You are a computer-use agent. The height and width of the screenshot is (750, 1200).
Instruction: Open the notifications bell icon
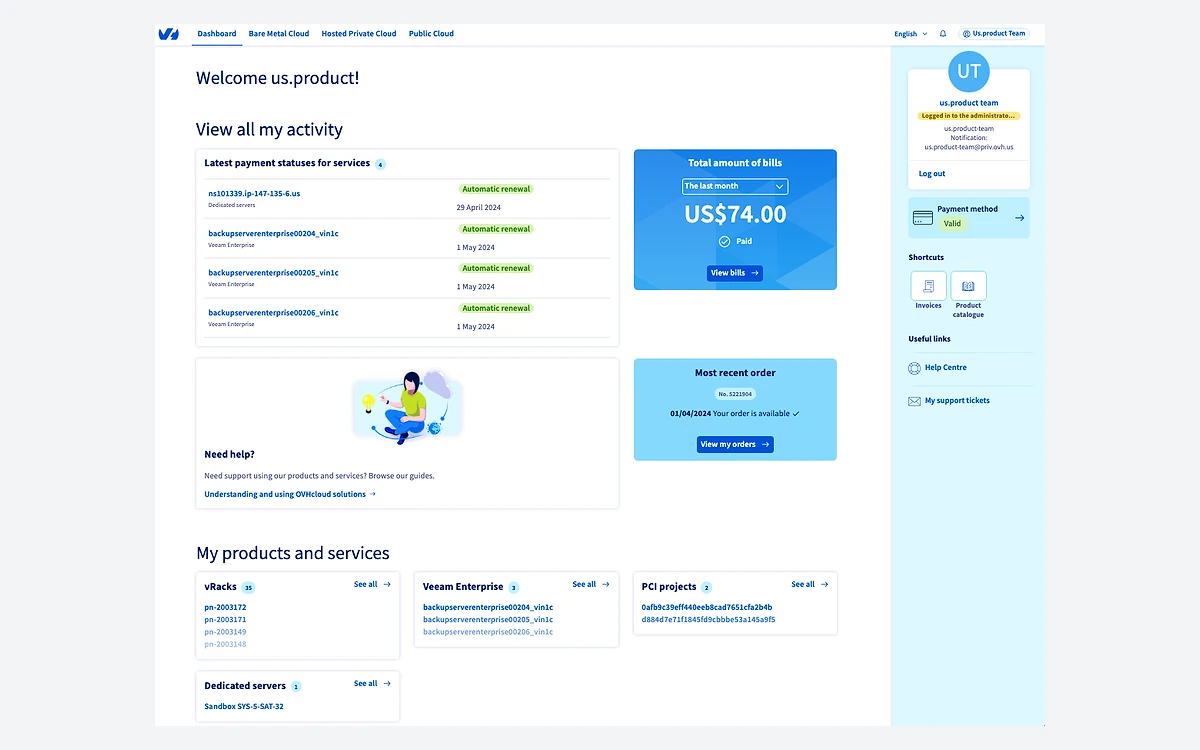tap(943, 34)
